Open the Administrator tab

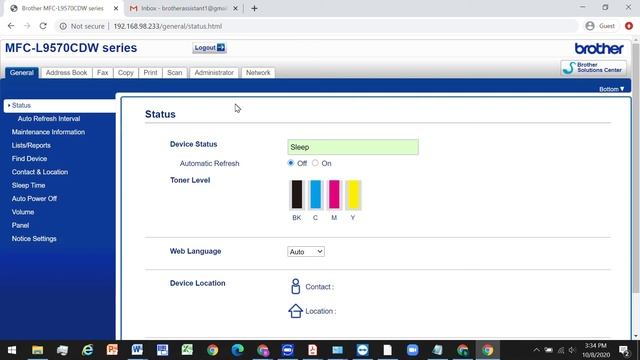(x=214, y=73)
